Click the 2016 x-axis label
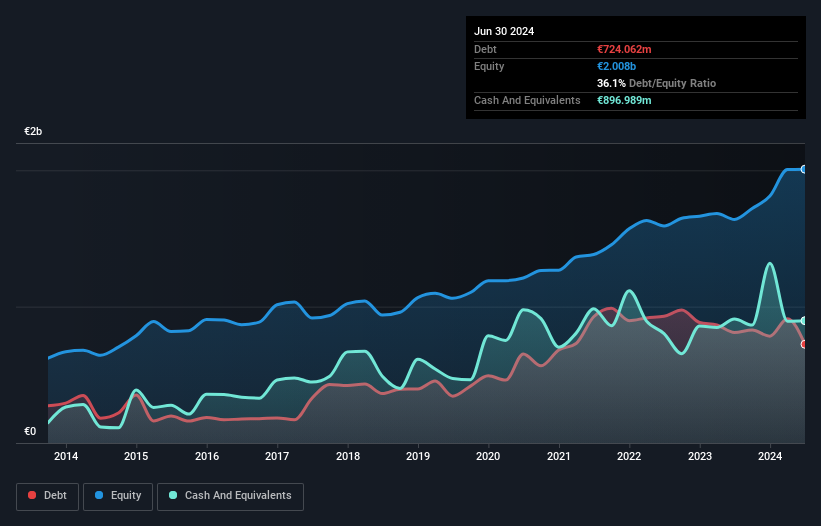The height and width of the screenshot is (526, 821). coord(207,456)
